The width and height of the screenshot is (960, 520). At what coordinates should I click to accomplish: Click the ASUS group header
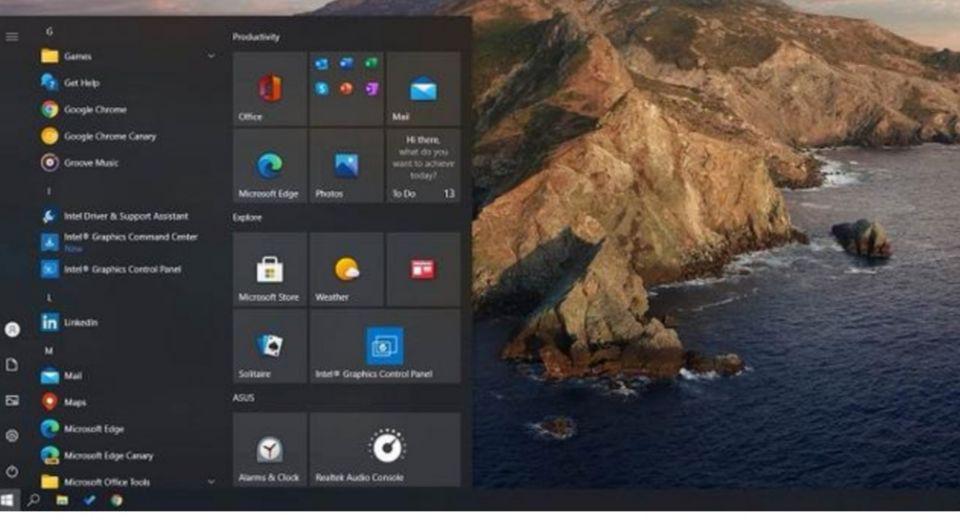pos(243,398)
